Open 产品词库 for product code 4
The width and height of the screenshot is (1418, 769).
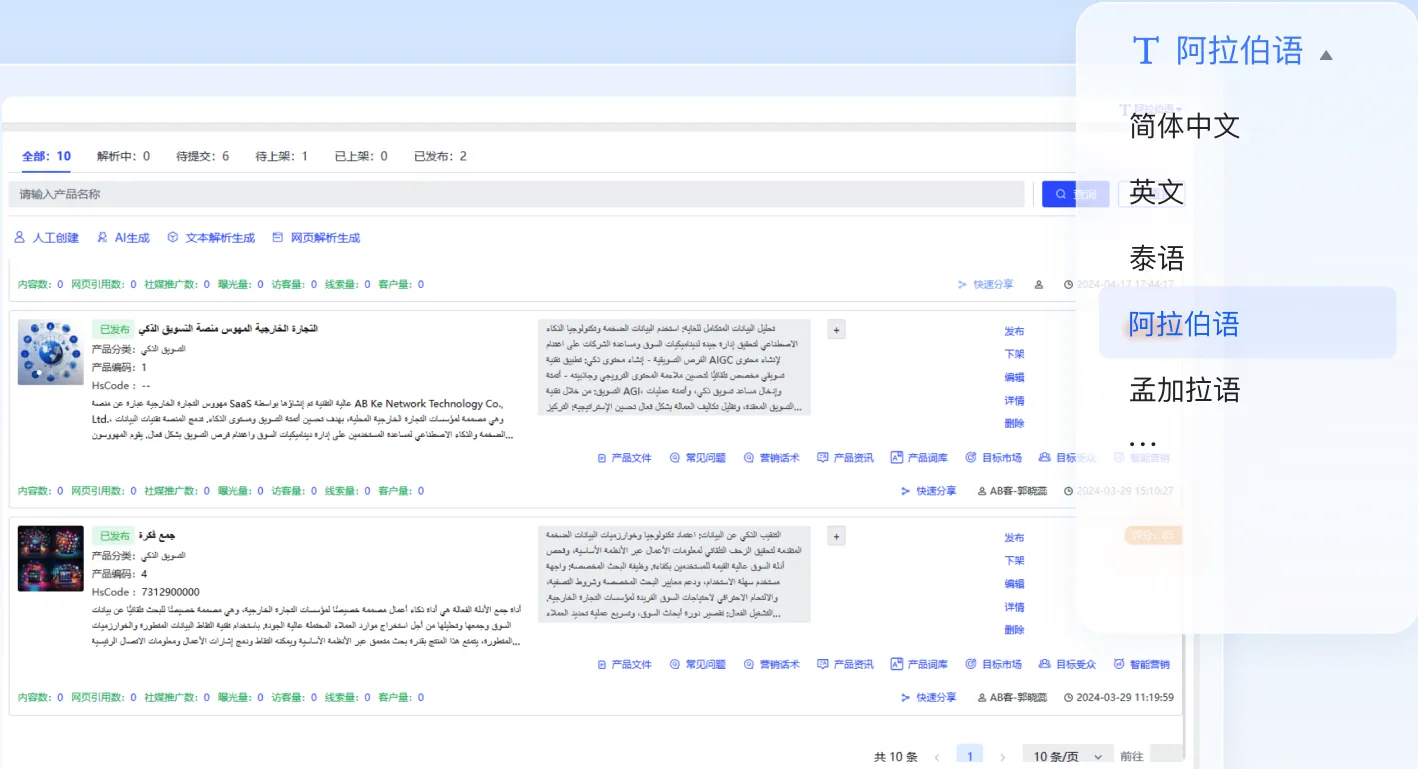[x=920, y=664]
